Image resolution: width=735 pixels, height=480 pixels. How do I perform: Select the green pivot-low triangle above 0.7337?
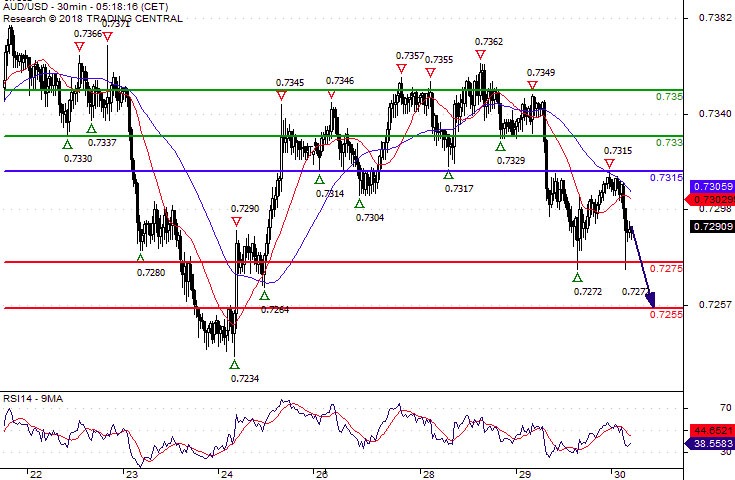91,128
